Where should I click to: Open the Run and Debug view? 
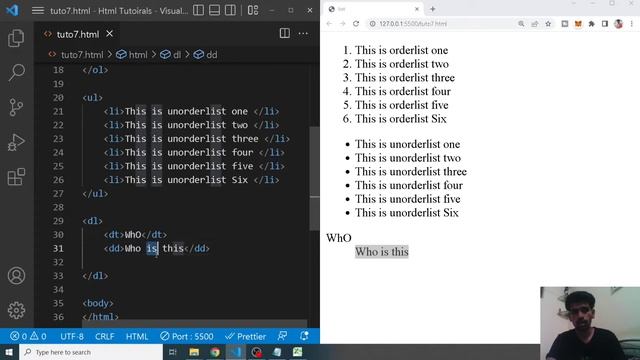click(16, 142)
